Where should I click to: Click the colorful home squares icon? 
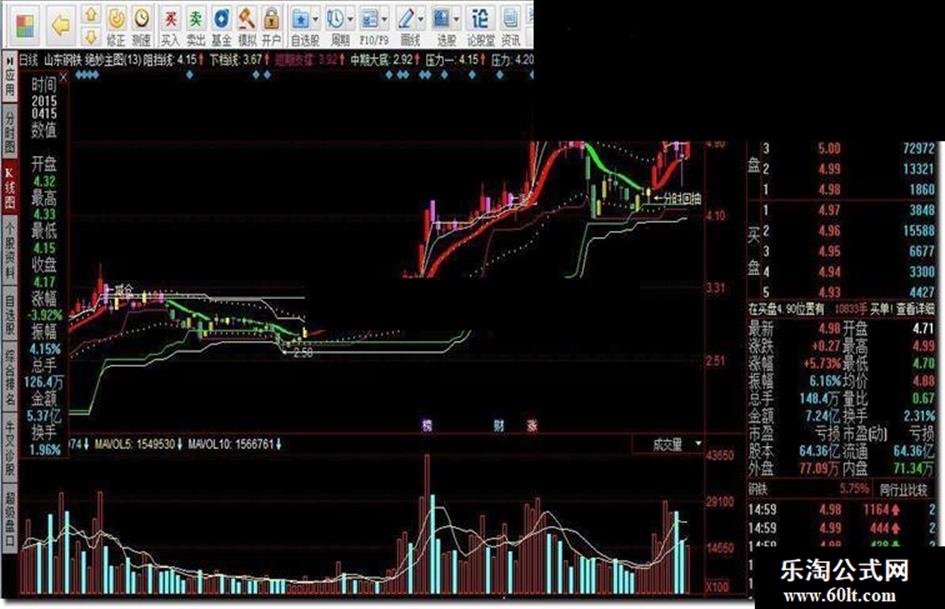25,26
